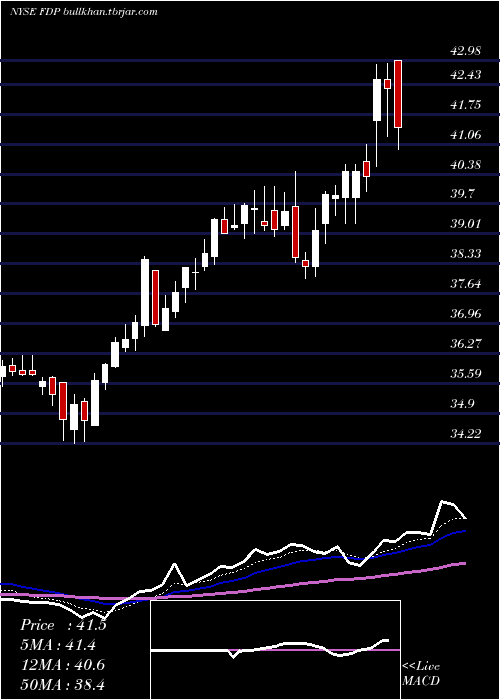Click the 34.22 price axis label
The image size is (500, 700).
click(466, 433)
